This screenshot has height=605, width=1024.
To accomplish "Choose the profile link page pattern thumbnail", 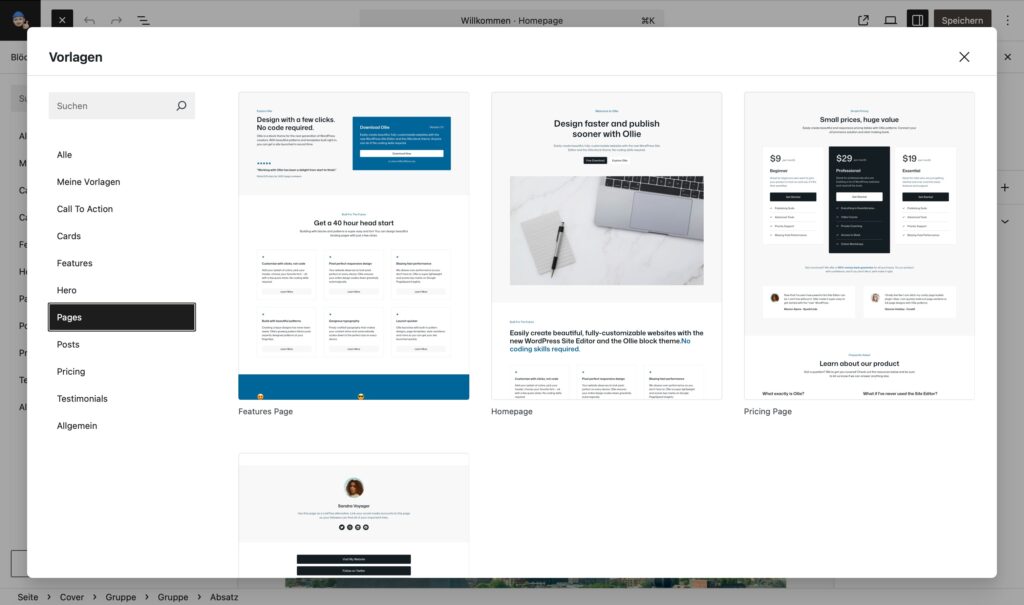I will tap(353, 515).
